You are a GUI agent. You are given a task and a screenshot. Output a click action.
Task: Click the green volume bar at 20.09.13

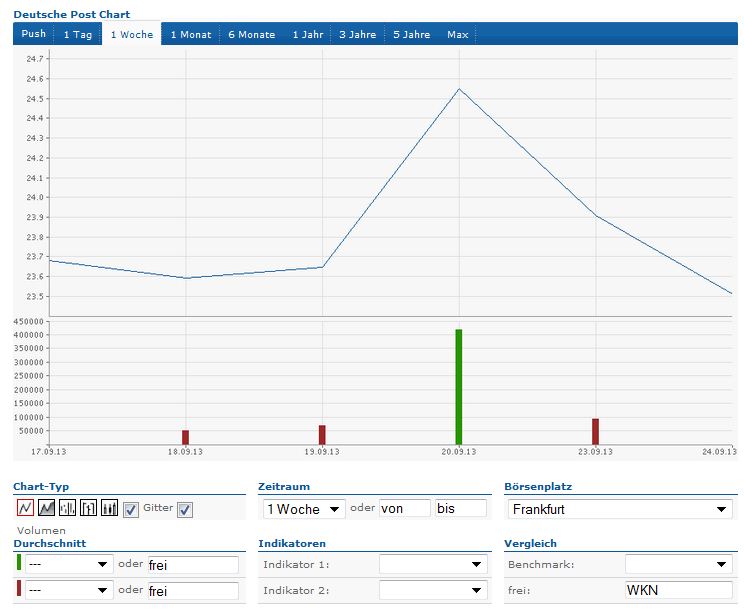coord(458,387)
